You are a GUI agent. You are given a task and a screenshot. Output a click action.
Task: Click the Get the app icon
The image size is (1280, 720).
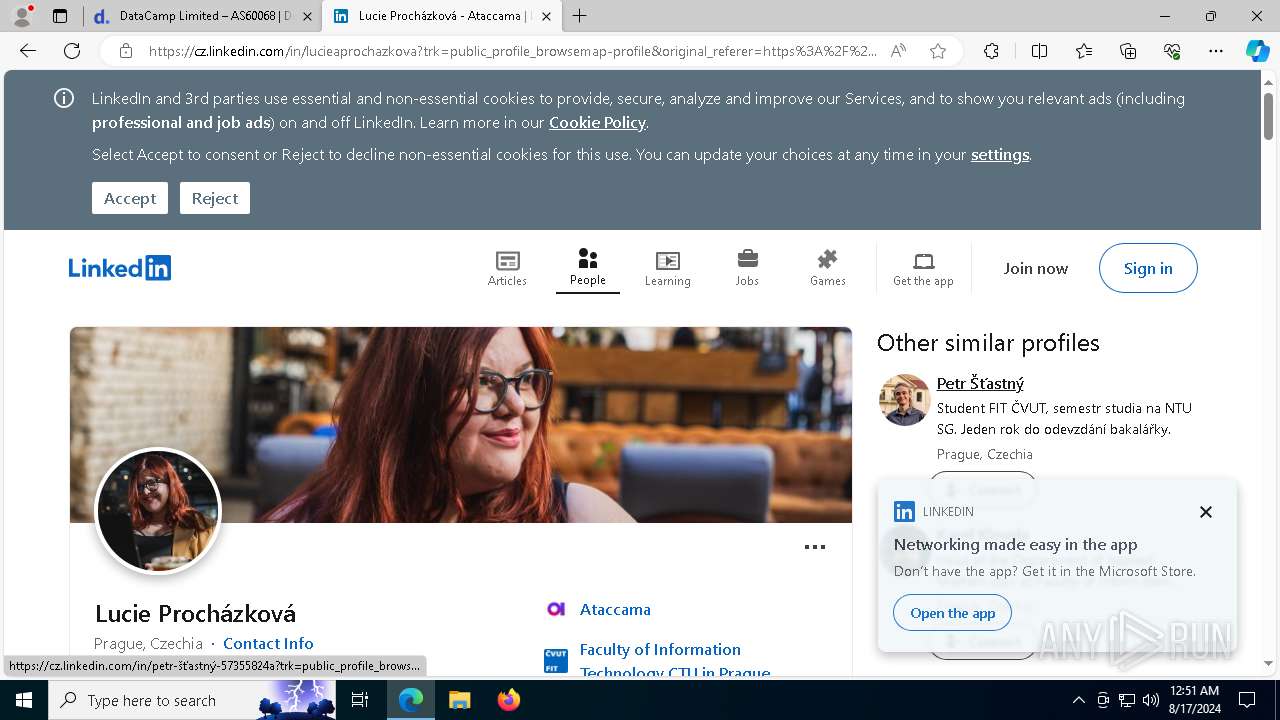click(923, 261)
